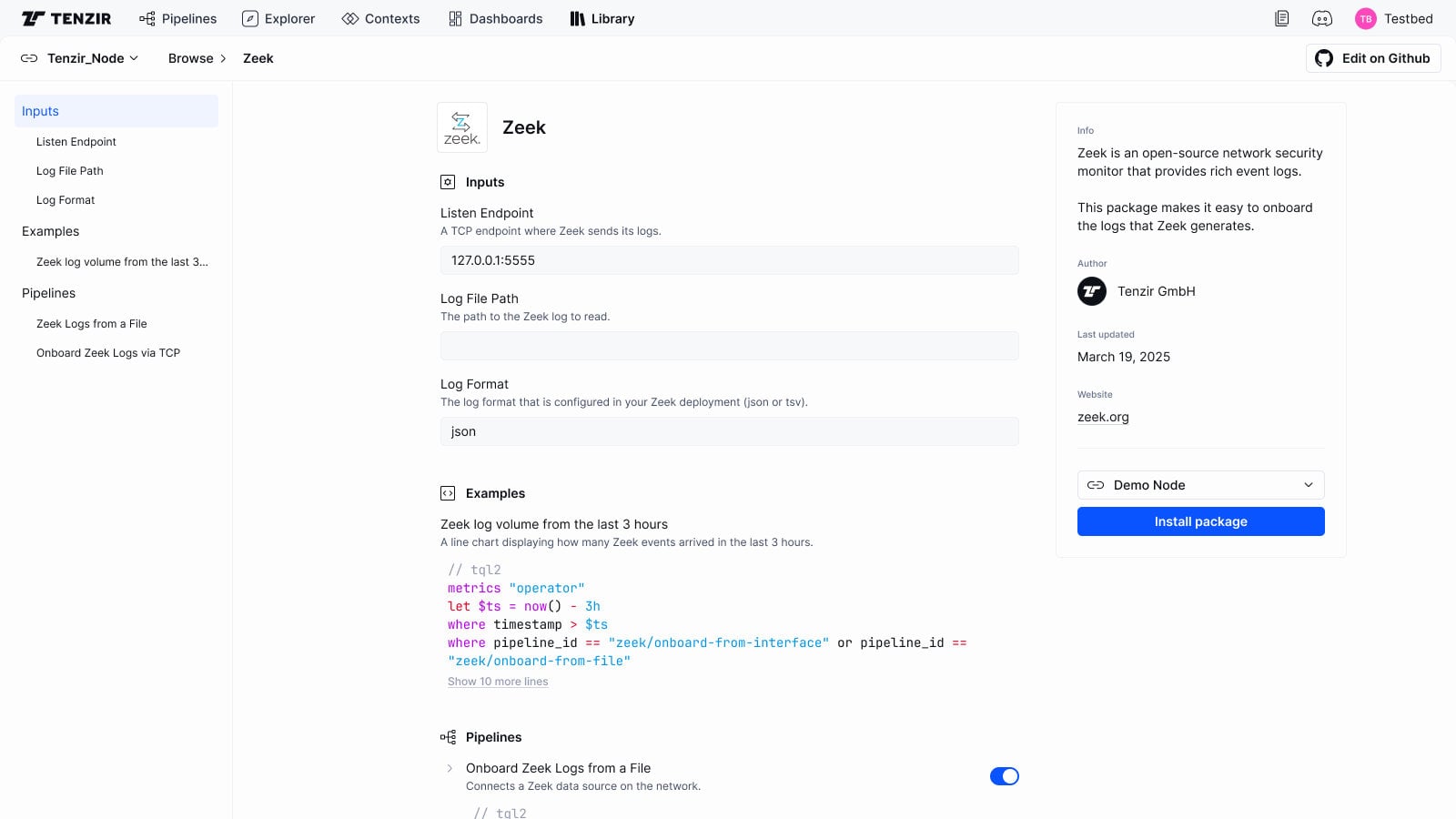The width and height of the screenshot is (1456, 819).
Task: Open Zeek log volume example in sidebar
Action: pos(122,262)
